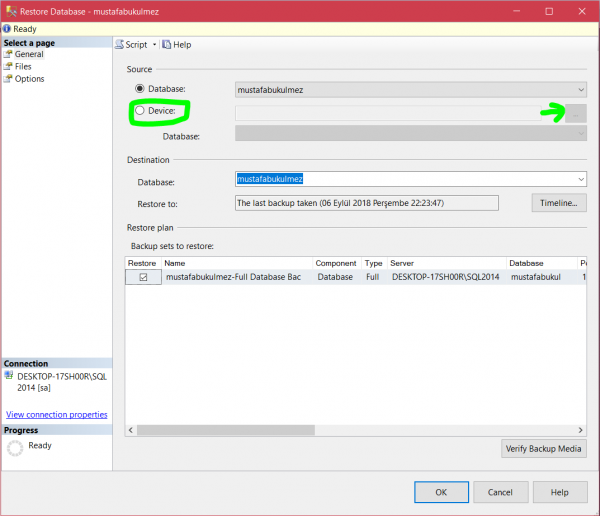Click the Database column header in grid
Viewport: 600px width, 516px height.
[x=541, y=263]
